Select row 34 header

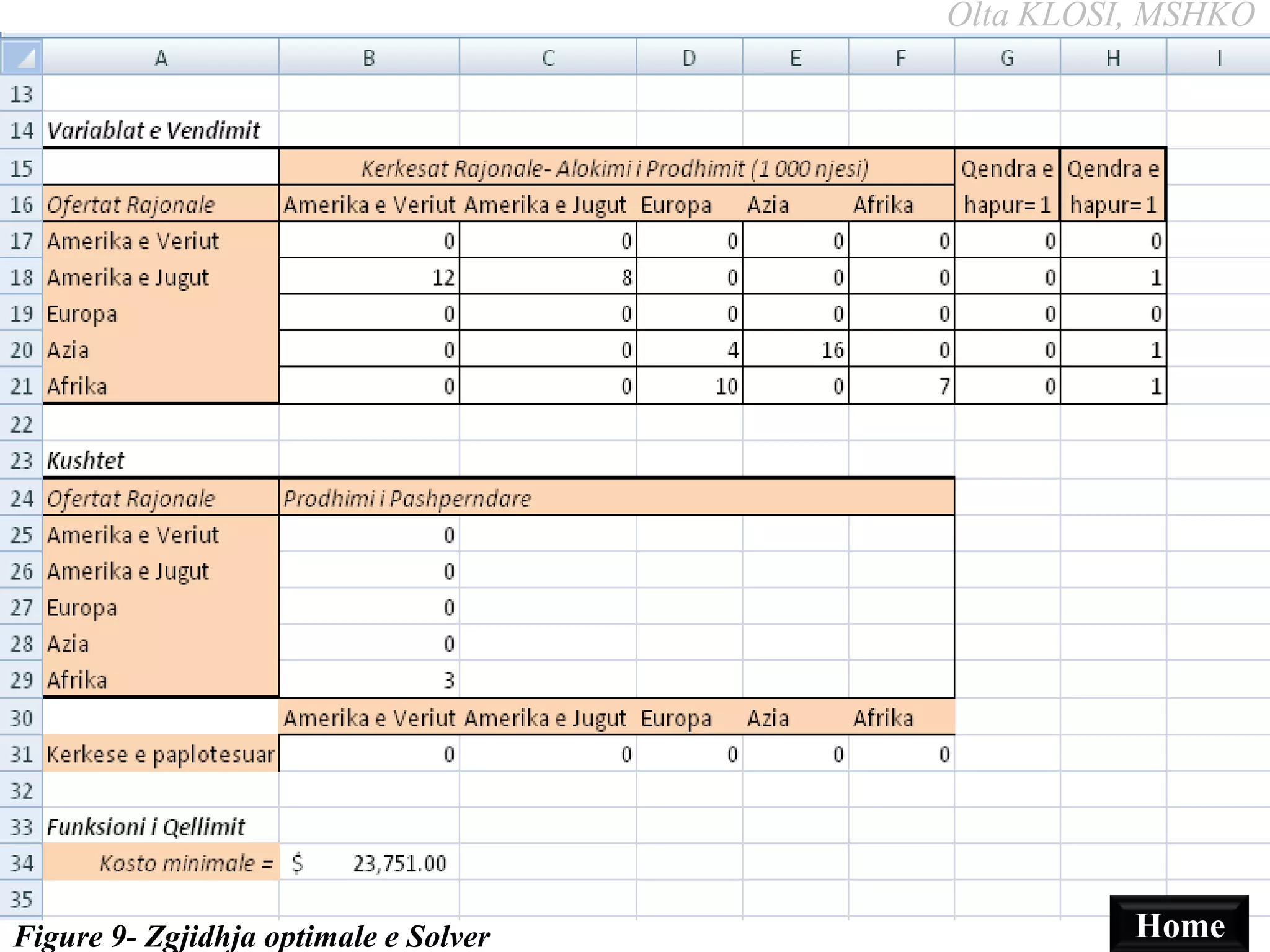(21, 863)
